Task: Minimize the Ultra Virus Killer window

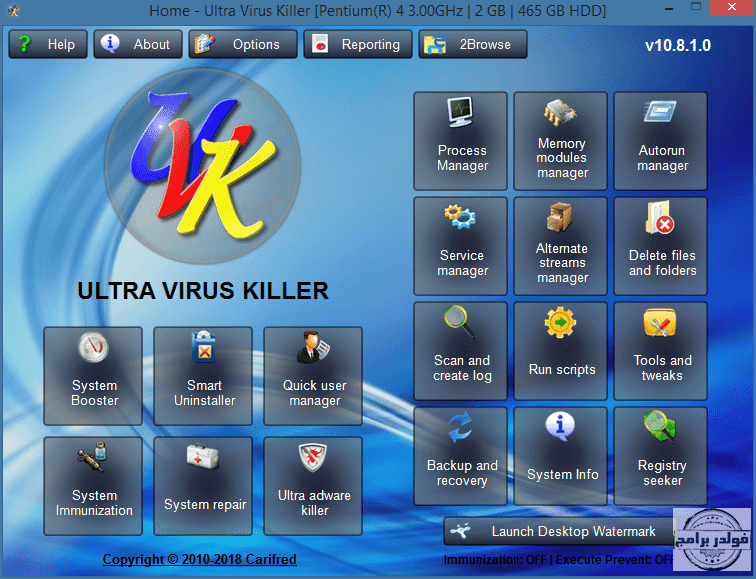Action: point(669,9)
